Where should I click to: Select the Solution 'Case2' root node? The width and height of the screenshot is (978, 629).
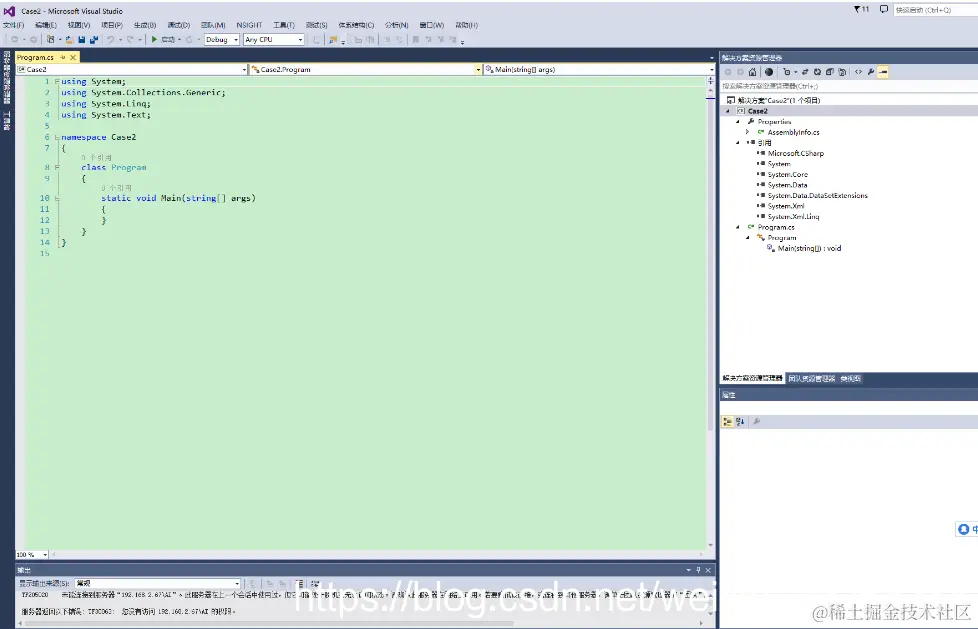[778, 100]
